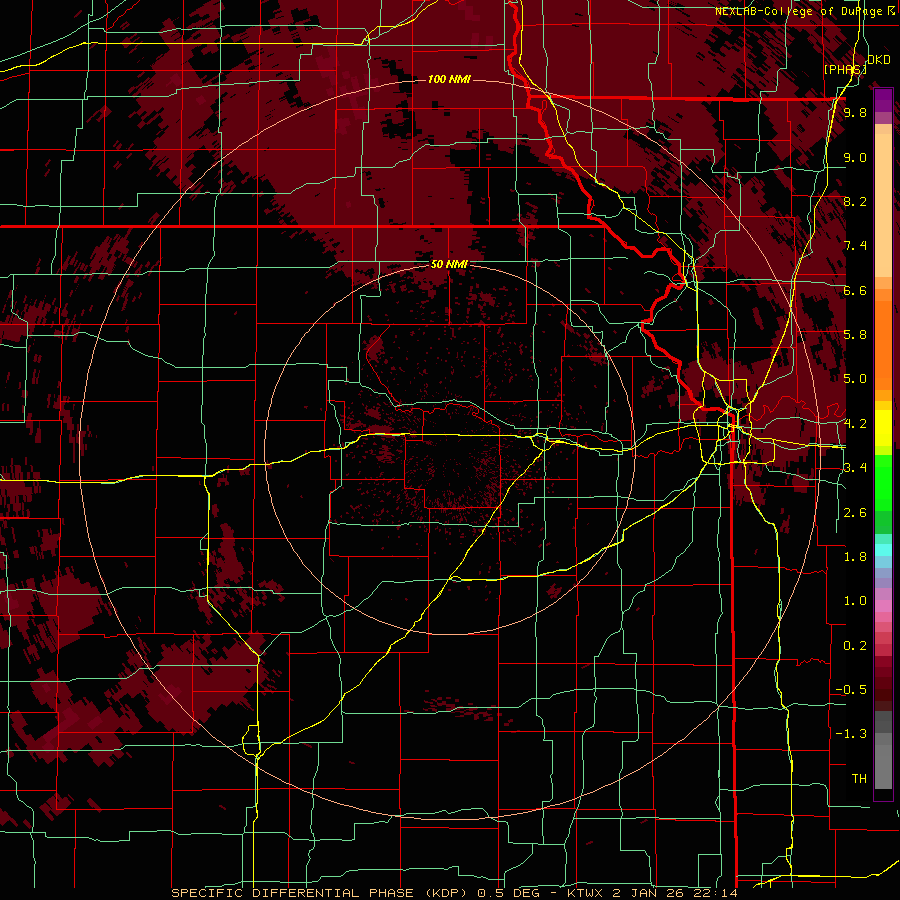Click the 50 NMI range ring label
Image resolution: width=900 pixels, height=900 pixels.
click(449, 264)
